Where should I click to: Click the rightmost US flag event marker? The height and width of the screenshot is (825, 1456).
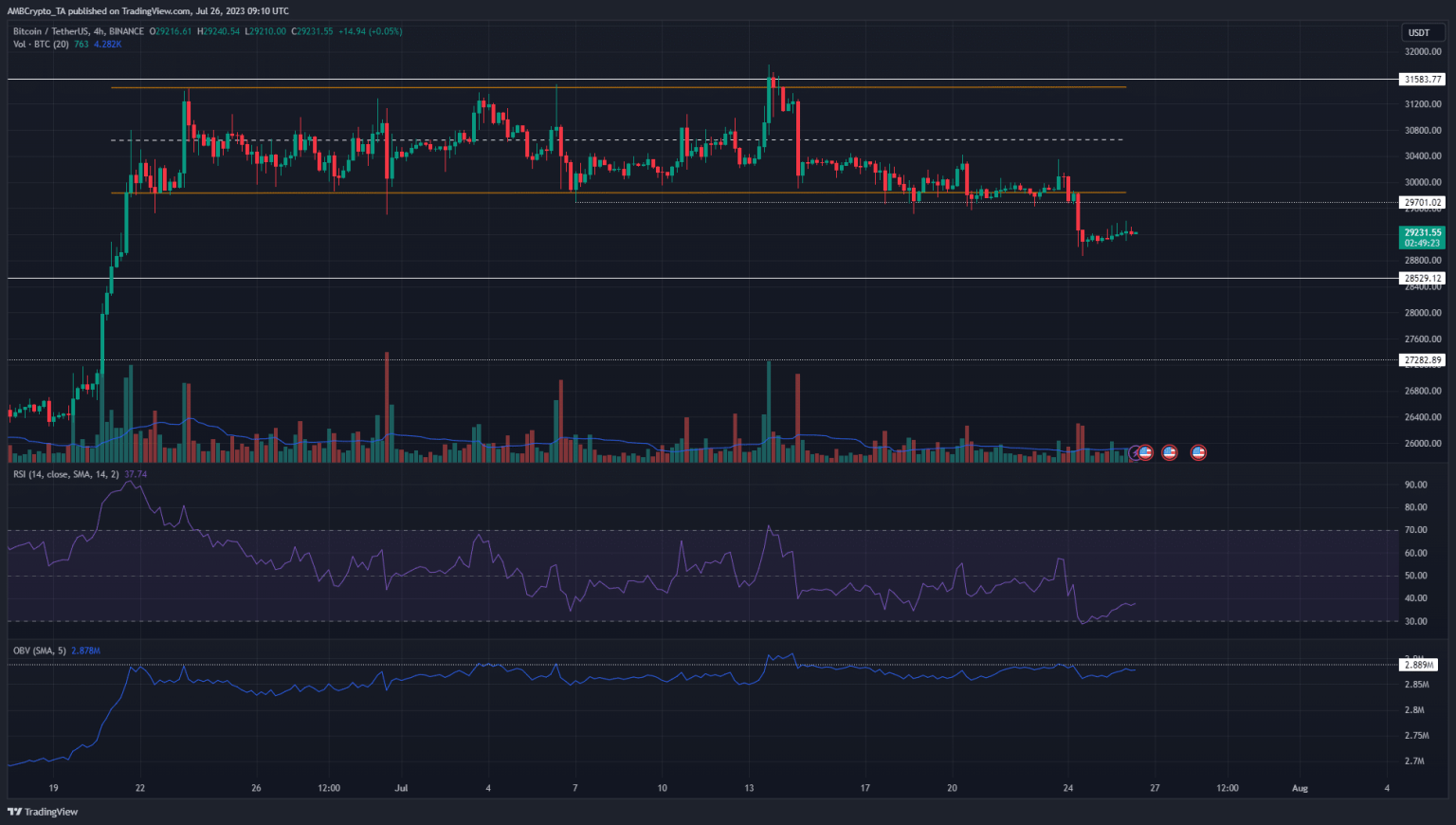point(1198,452)
